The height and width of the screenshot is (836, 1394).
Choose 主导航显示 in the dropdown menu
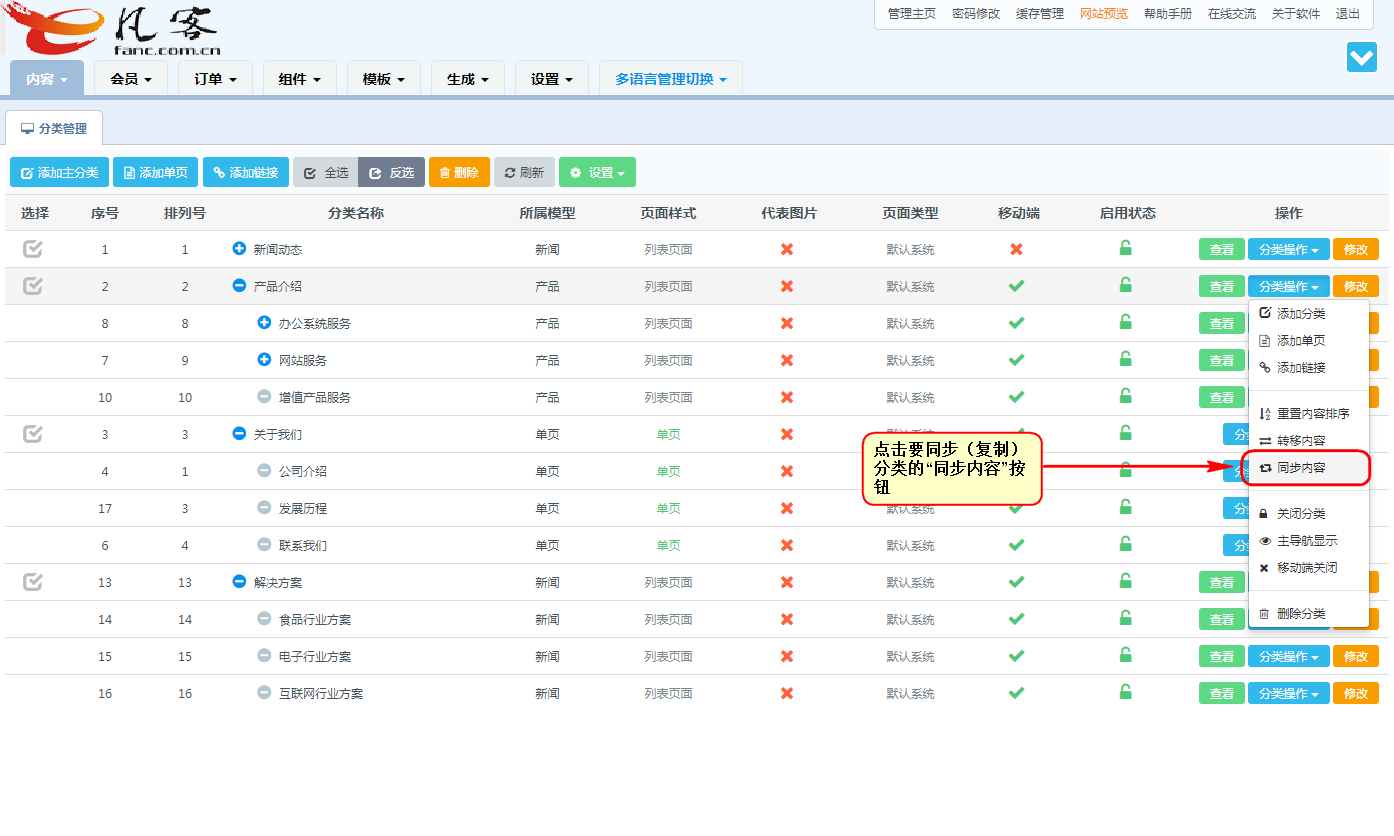(x=1309, y=540)
